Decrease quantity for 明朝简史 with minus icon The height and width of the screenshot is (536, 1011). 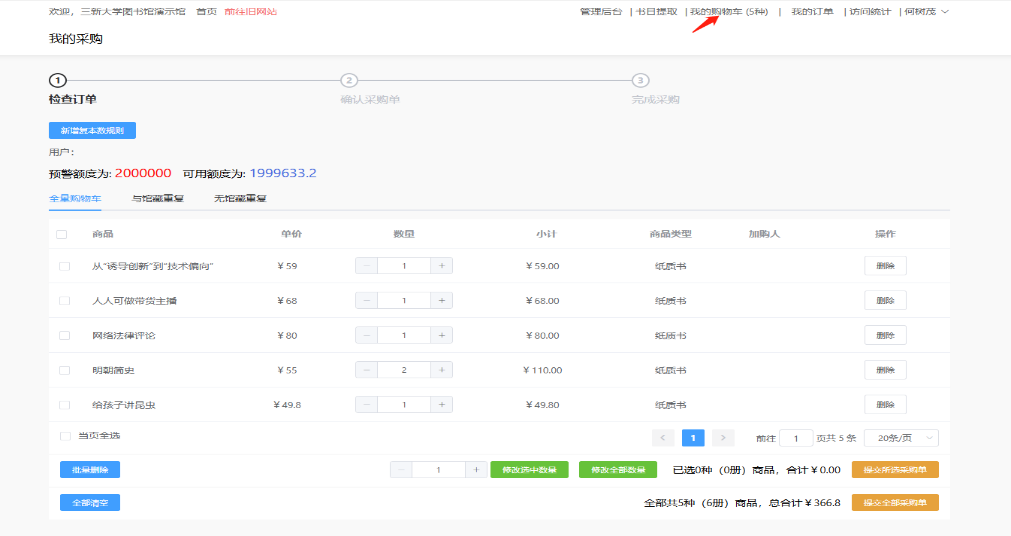tap(366, 370)
